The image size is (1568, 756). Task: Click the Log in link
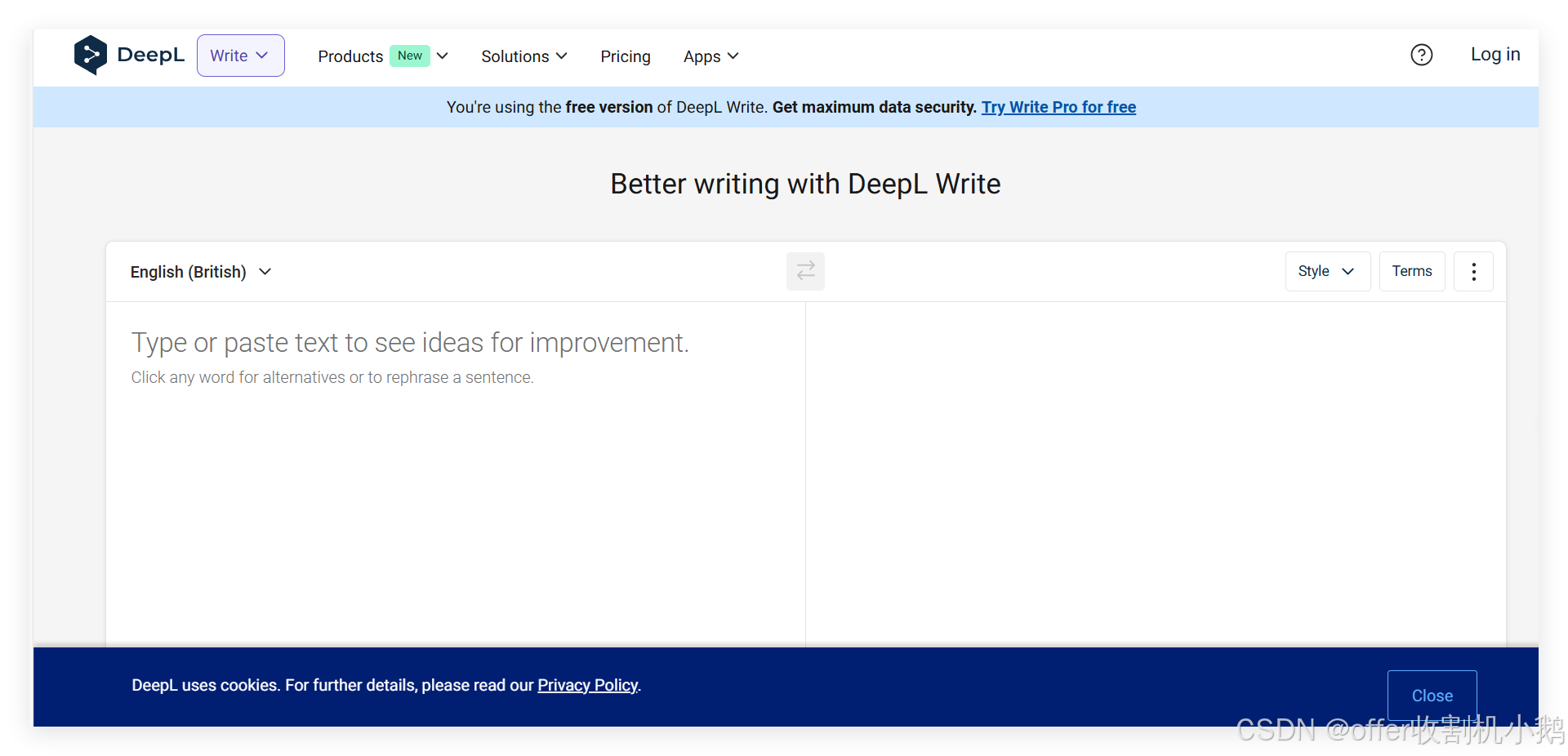[1495, 55]
